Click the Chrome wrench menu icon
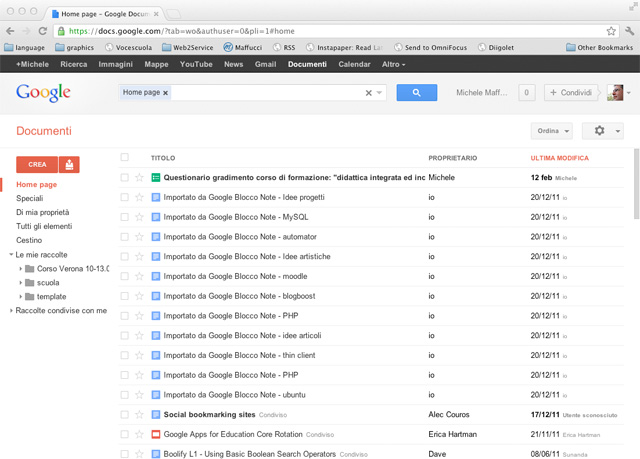 coord(627,31)
